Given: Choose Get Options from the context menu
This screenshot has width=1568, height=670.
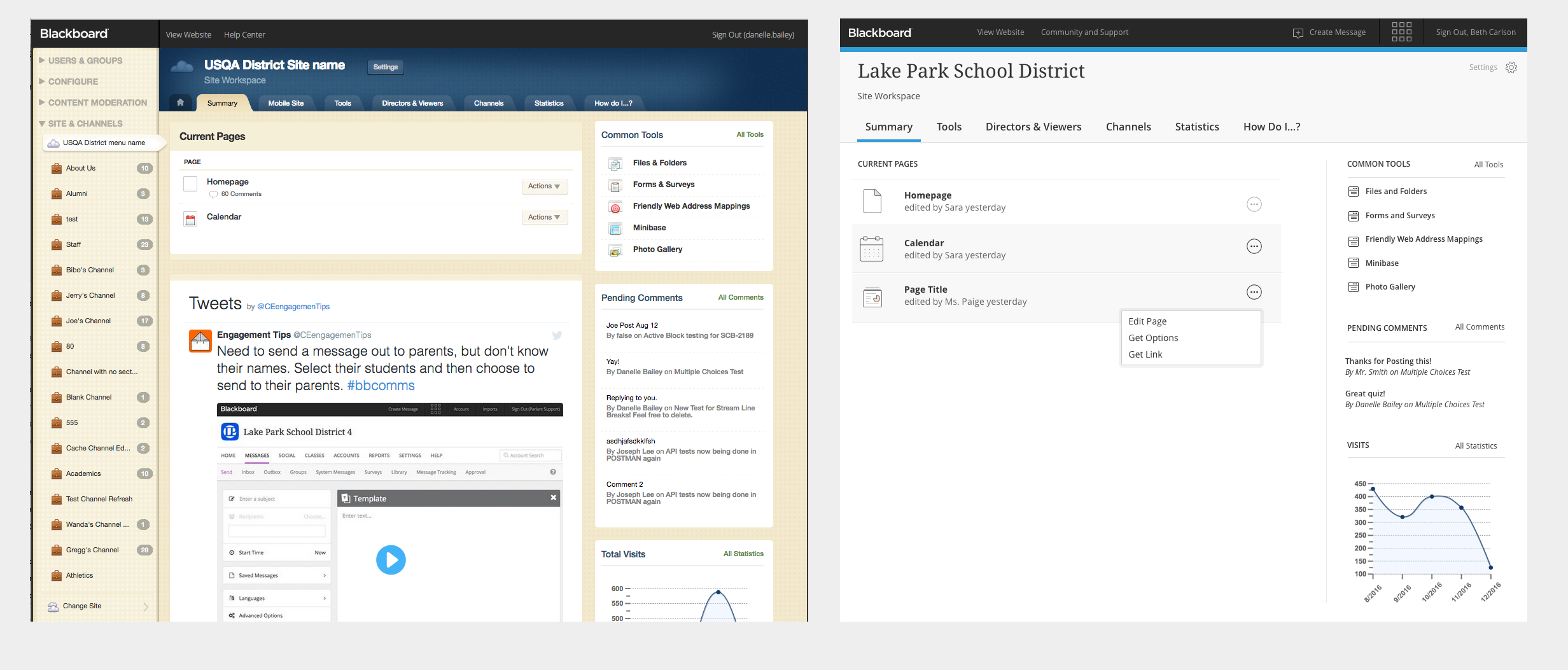Looking at the screenshot, I should coord(1153,338).
